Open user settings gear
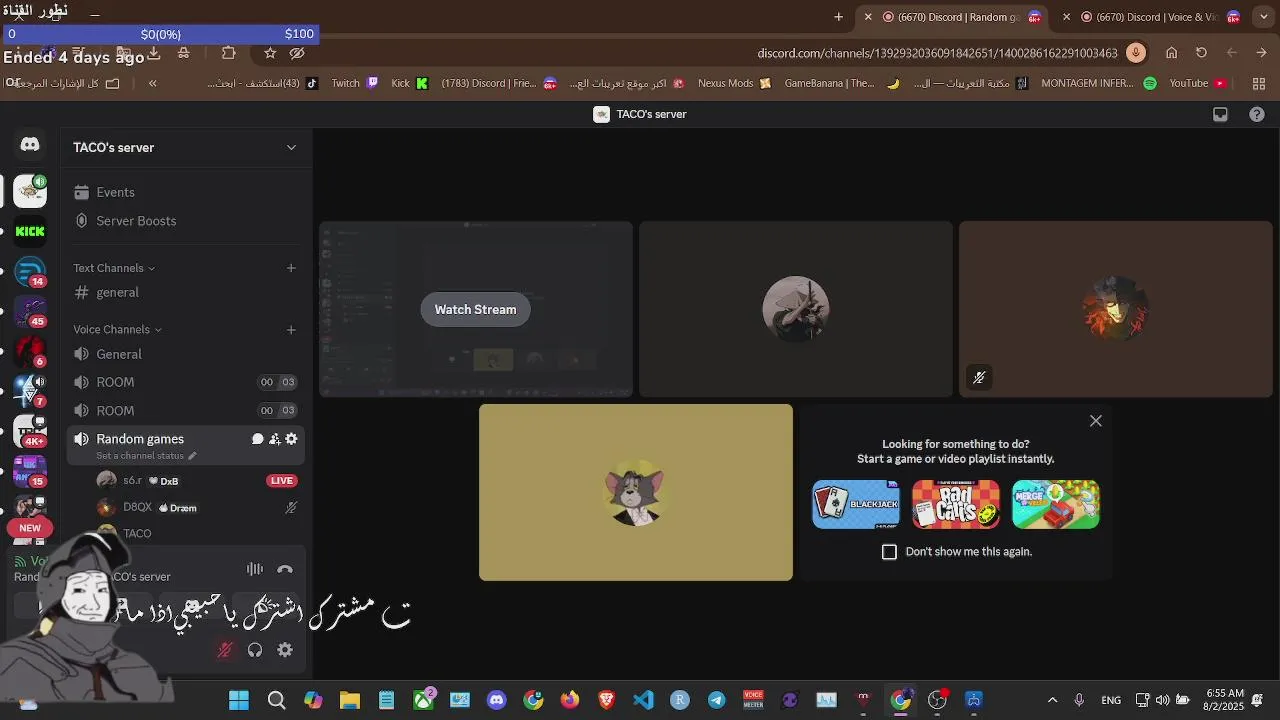 [285, 650]
